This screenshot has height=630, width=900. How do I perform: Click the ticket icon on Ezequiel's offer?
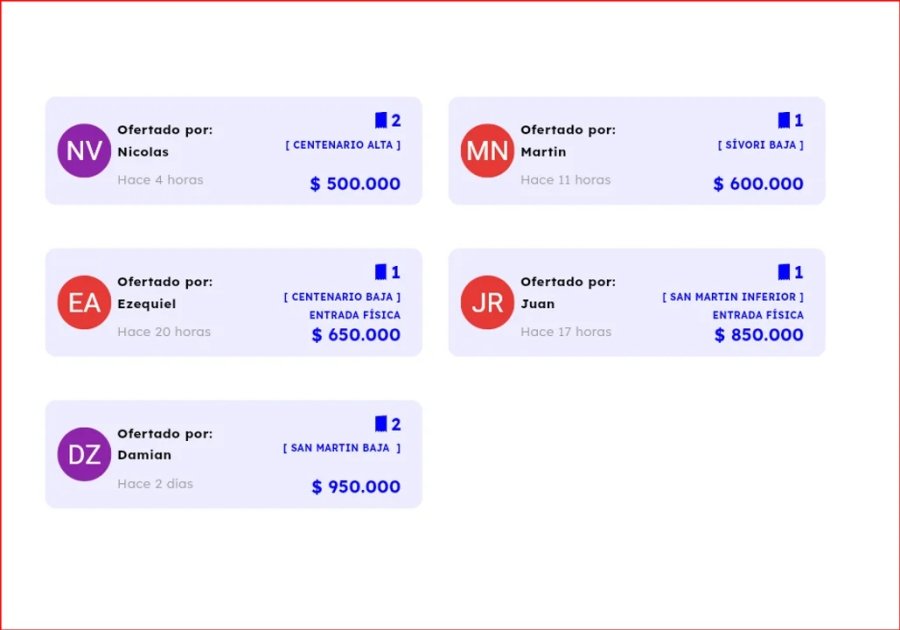[x=381, y=272]
